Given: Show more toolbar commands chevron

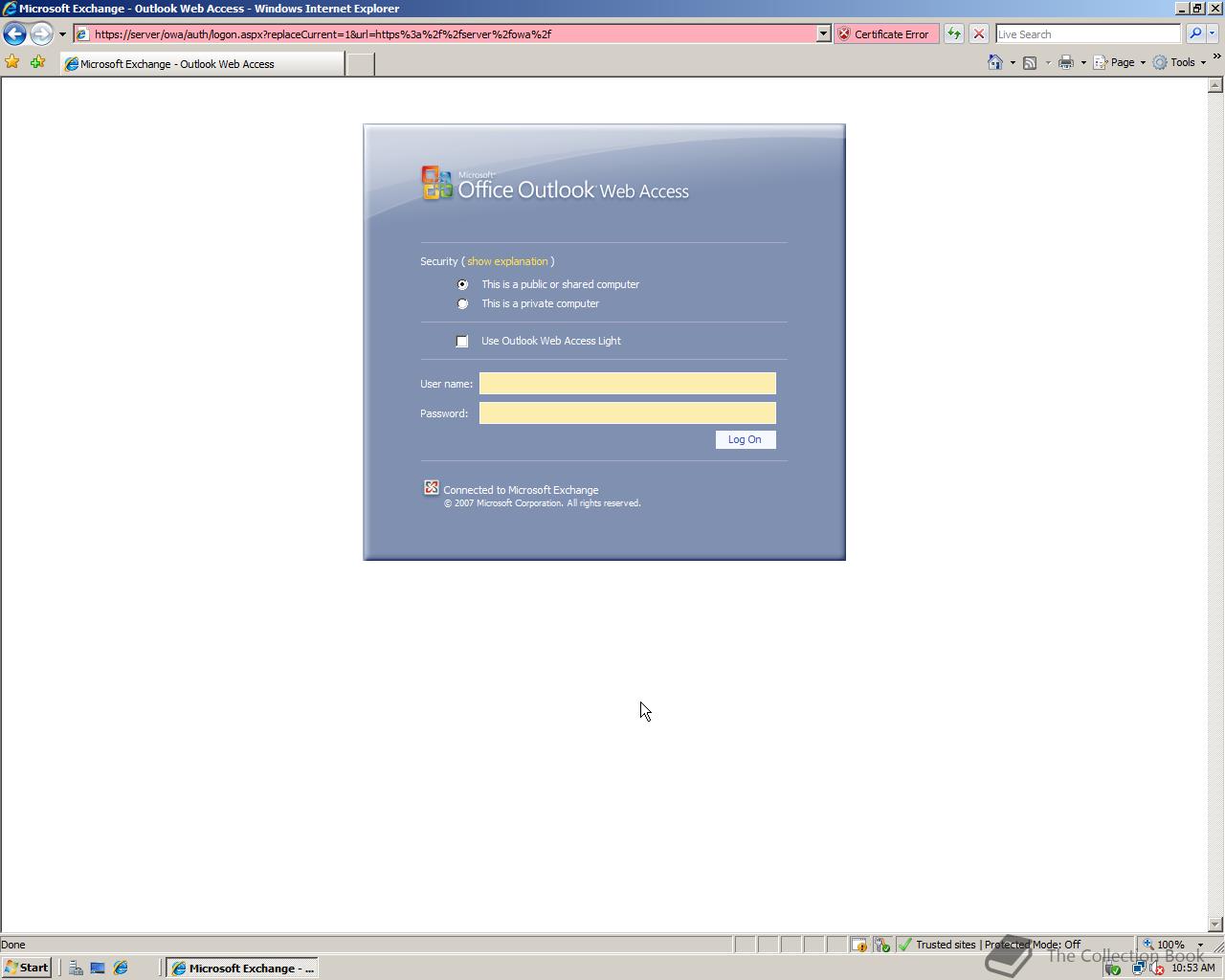Looking at the screenshot, I should coord(1216,57).
